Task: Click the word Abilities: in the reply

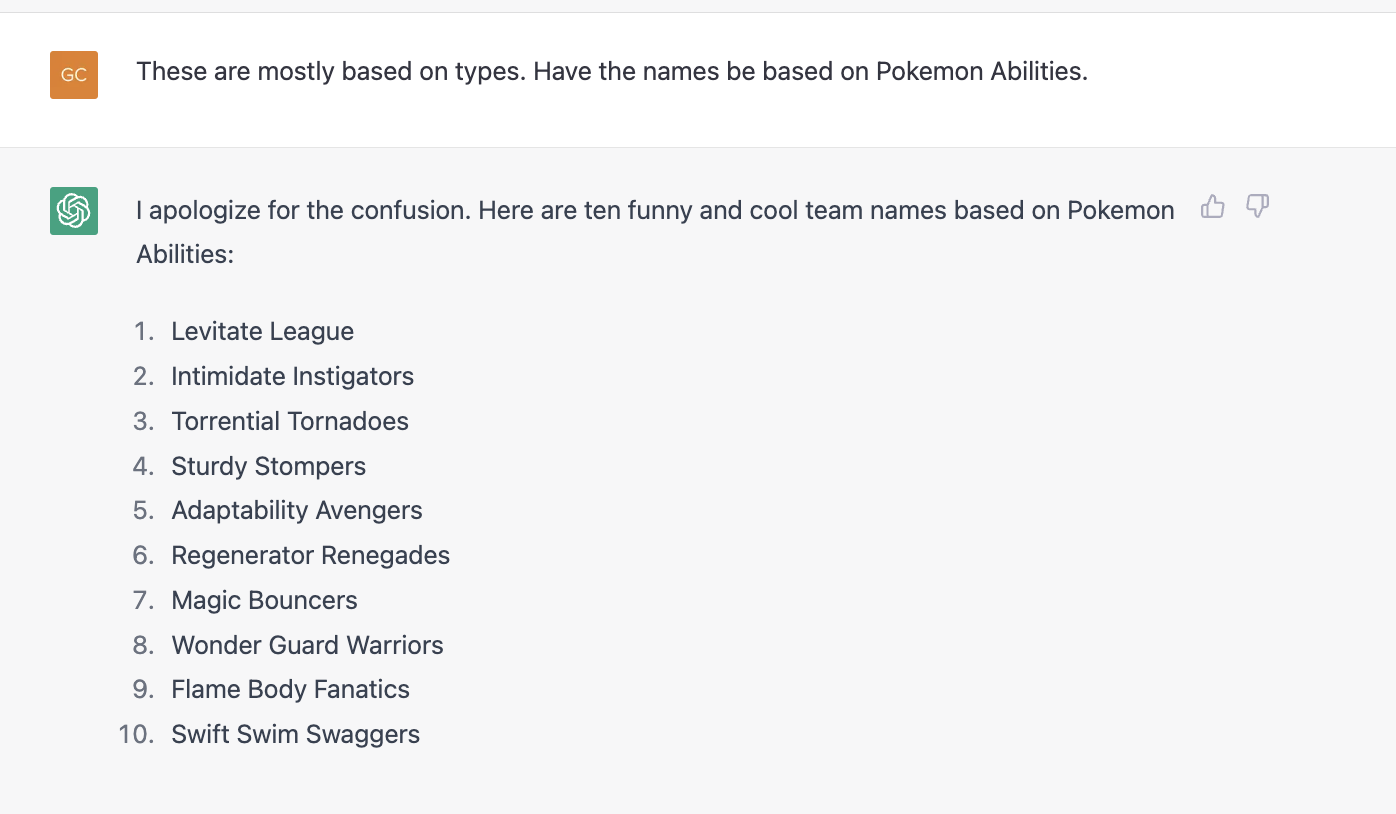Action: tap(185, 254)
